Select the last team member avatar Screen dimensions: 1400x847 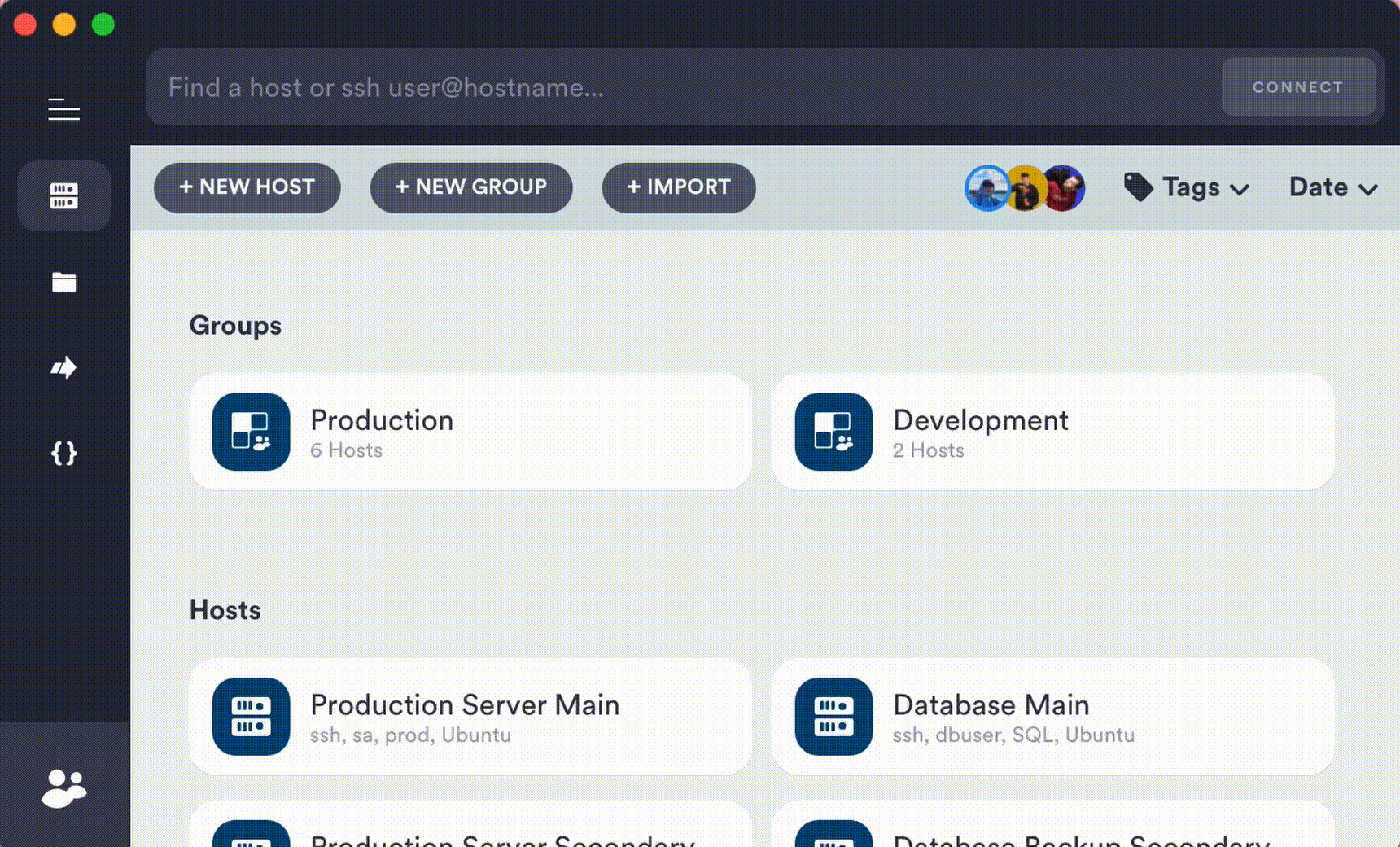point(1065,188)
